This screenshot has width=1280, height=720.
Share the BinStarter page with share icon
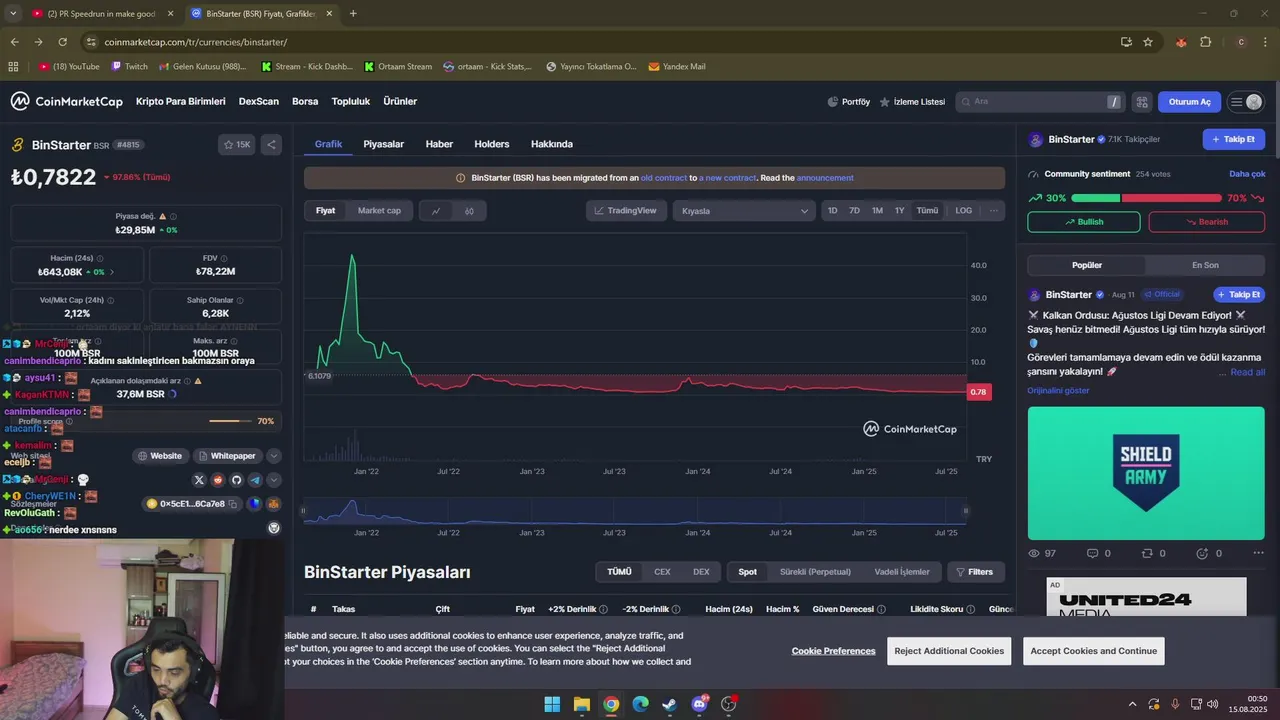pyautogui.click(x=271, y=144)
